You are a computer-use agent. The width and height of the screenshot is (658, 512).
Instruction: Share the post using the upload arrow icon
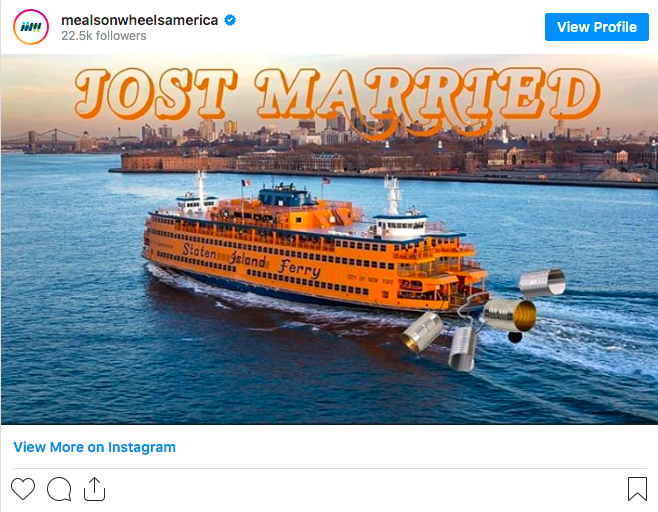click(x=94, y=489)
